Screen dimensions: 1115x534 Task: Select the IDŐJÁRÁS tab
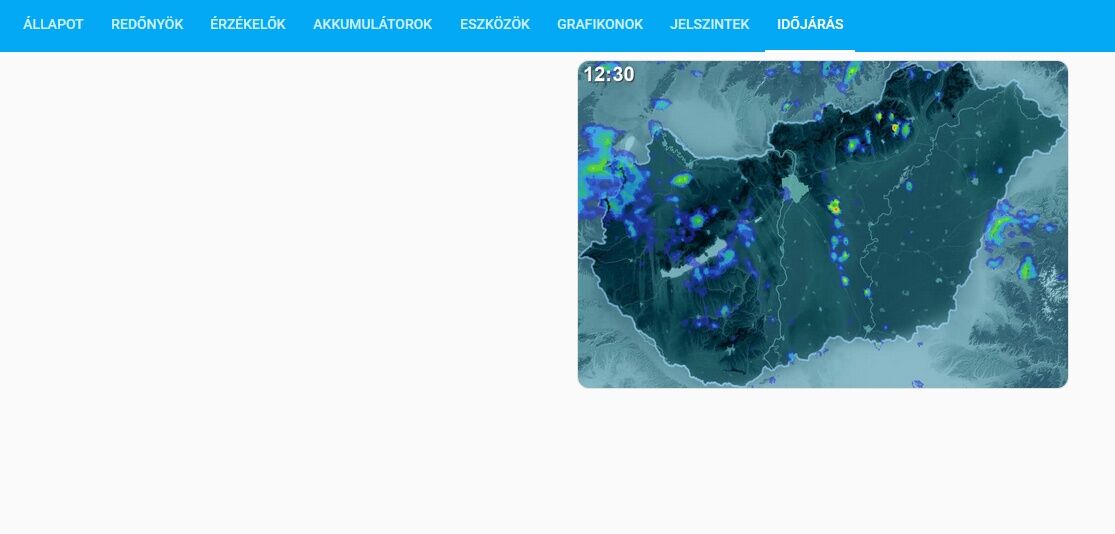click(x=810, y=25)
